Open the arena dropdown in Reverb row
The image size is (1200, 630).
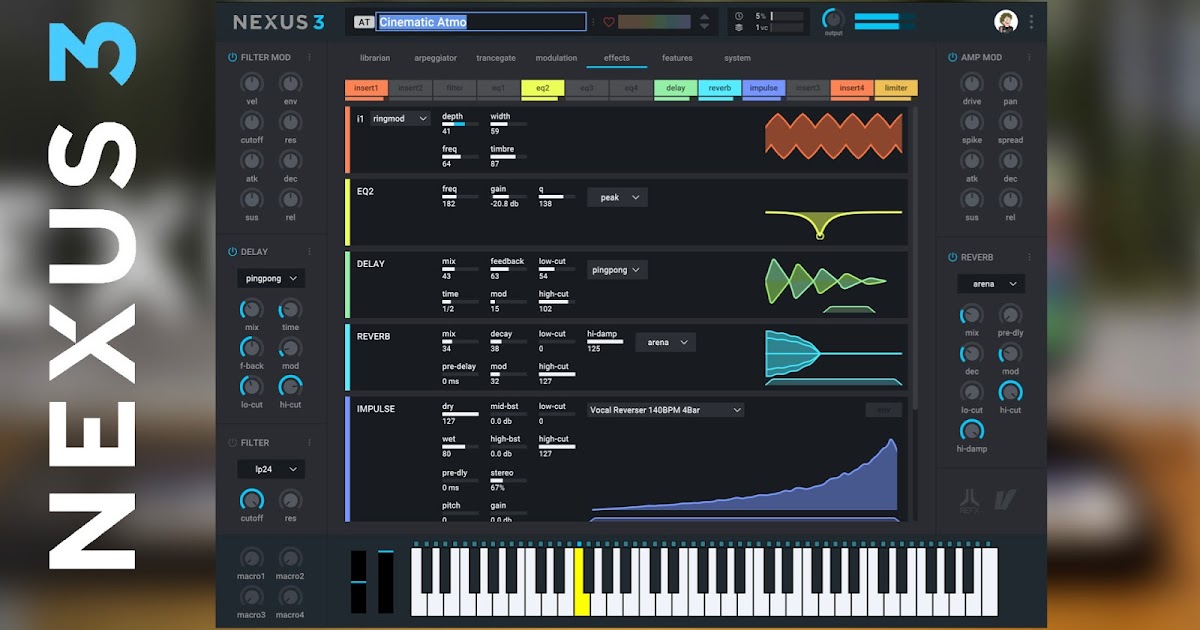click(665, 342)
